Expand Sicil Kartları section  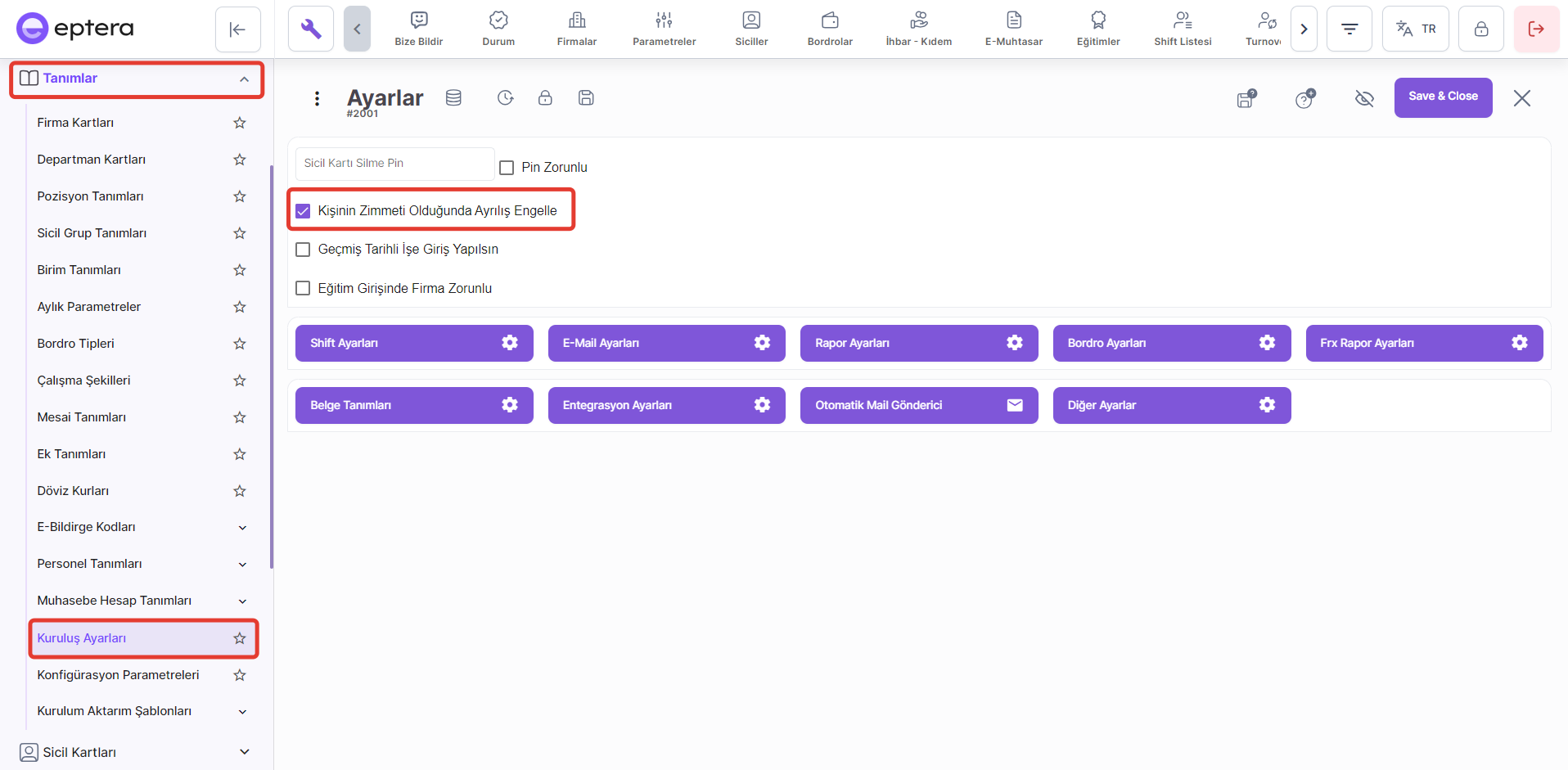[x=244, y=752]
